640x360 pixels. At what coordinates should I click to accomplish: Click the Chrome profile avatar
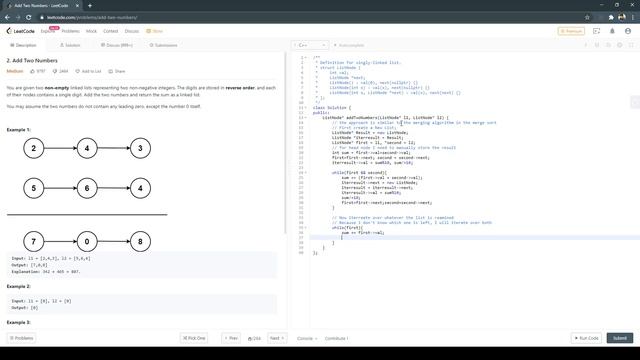[622, 17]
